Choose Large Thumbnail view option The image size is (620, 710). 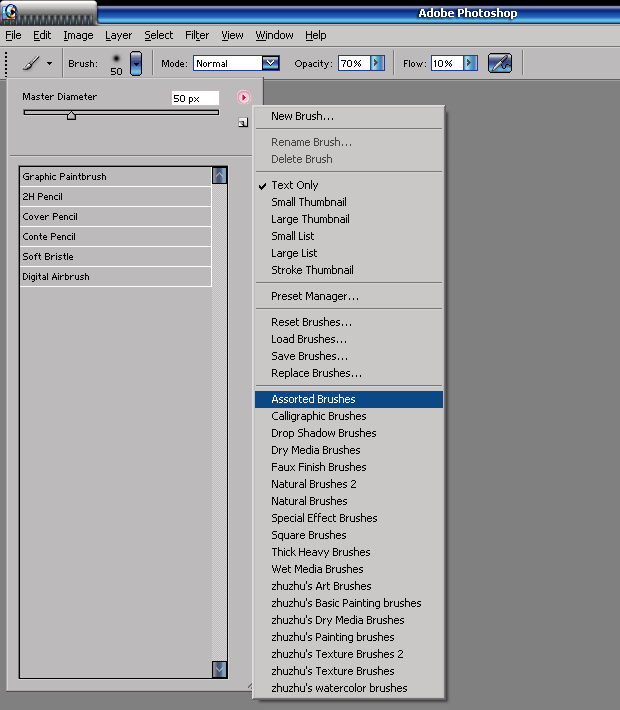[349, 219]
